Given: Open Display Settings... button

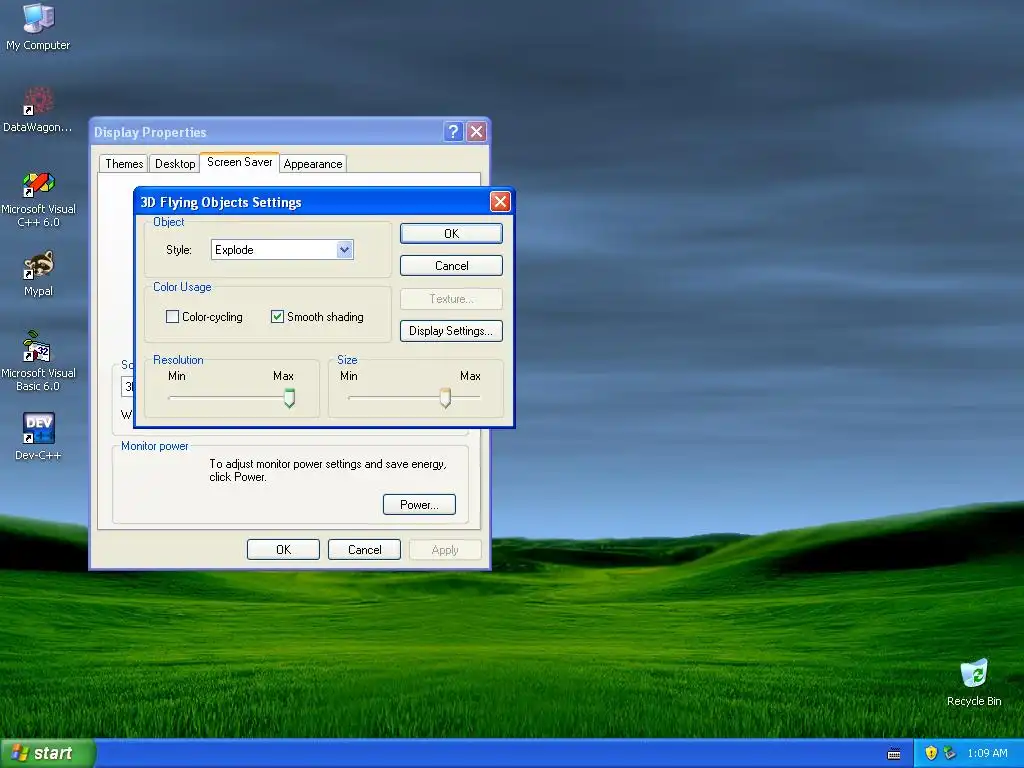Looking at the screenshot, I should [451, 331].
